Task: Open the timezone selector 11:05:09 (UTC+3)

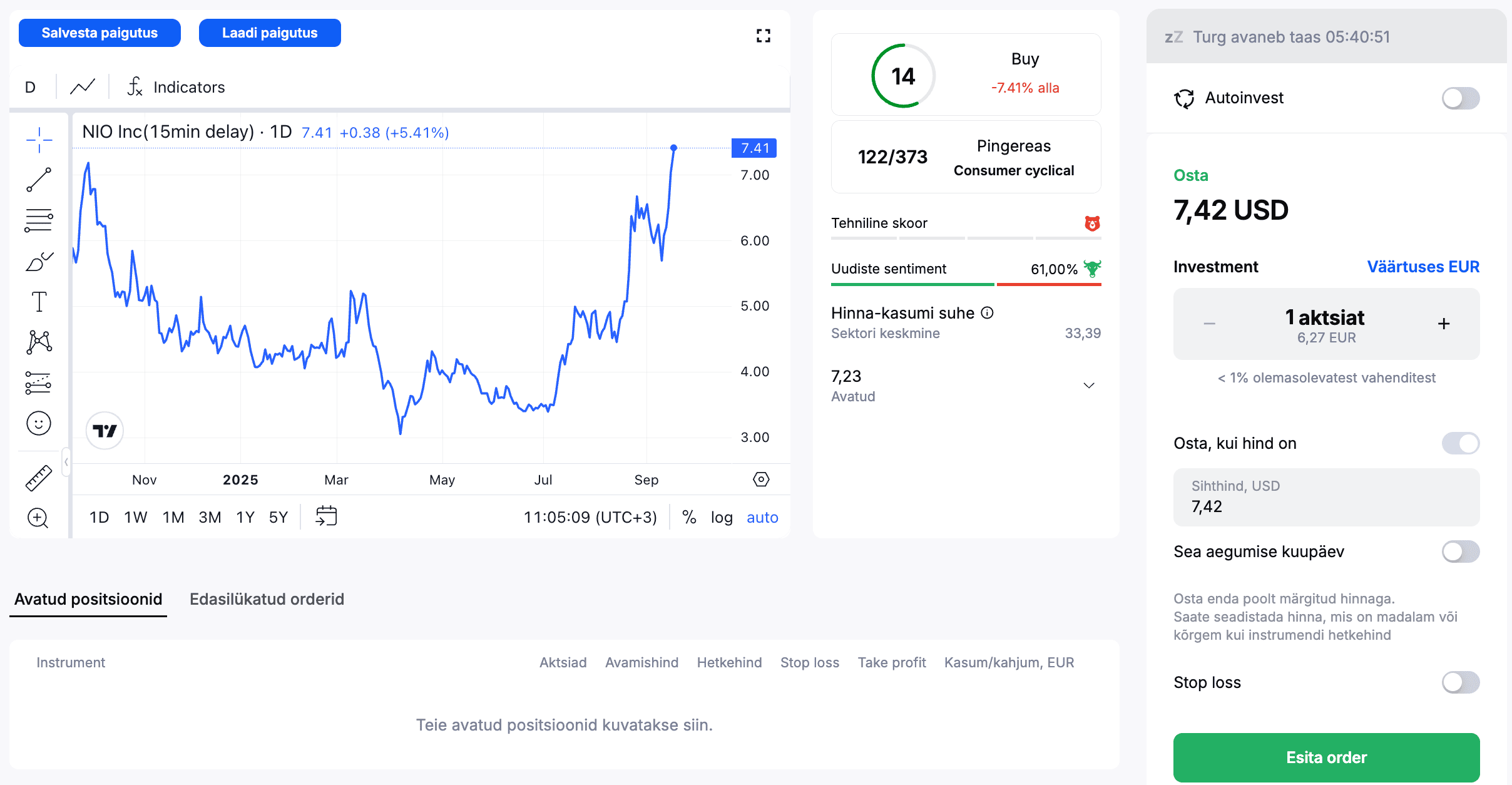Action: (590, 517)
